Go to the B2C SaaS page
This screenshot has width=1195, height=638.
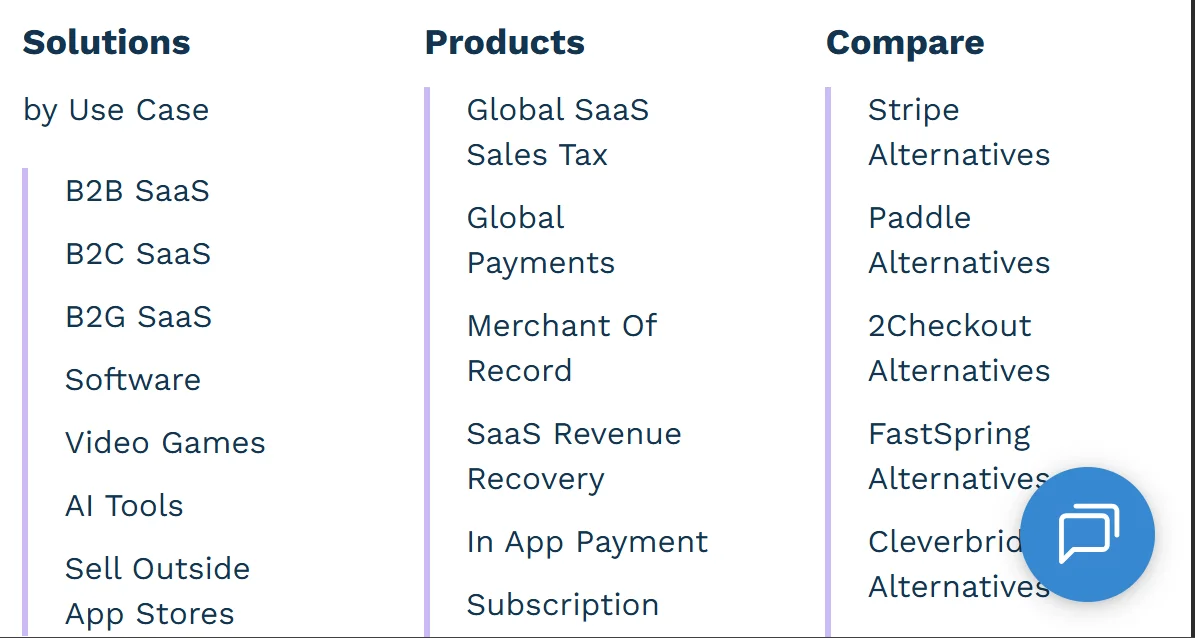tap(138, 254)
